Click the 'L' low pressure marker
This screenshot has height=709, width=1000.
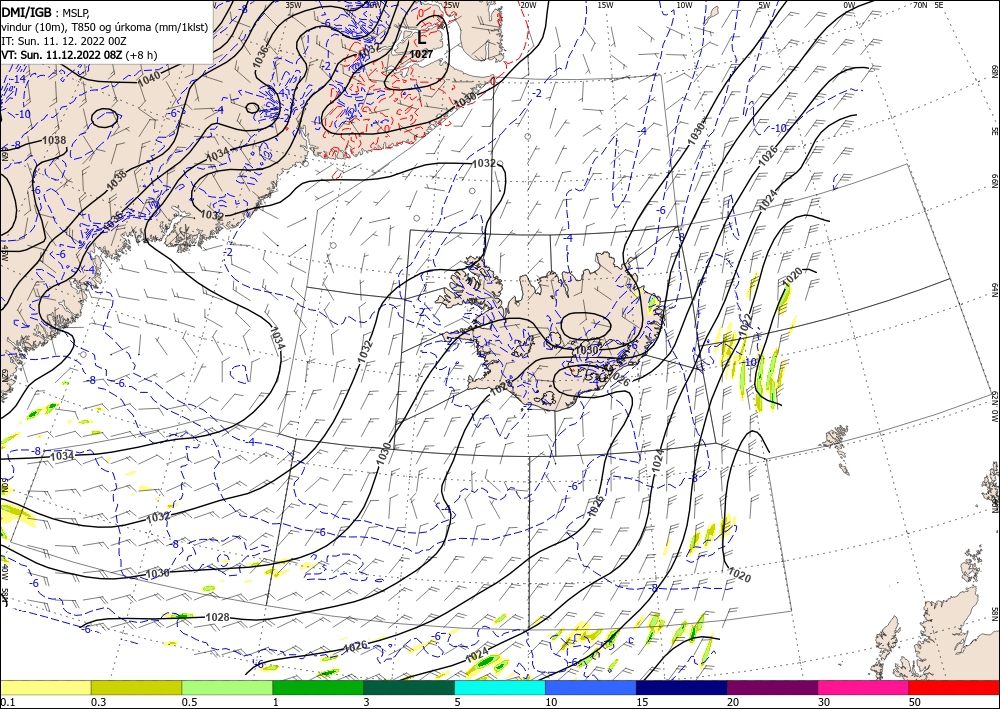pos(421,38)
